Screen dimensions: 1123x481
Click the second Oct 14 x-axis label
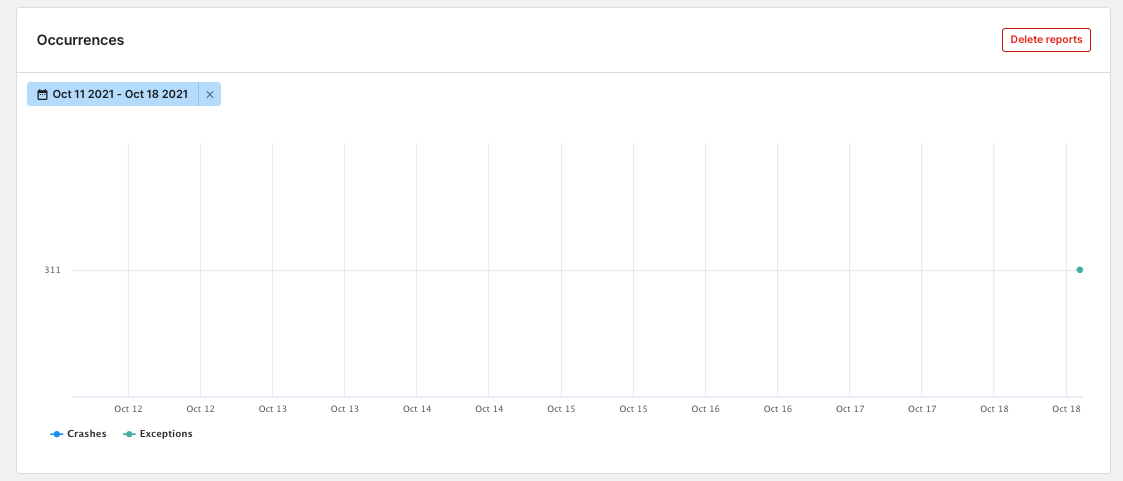point(489,409)
